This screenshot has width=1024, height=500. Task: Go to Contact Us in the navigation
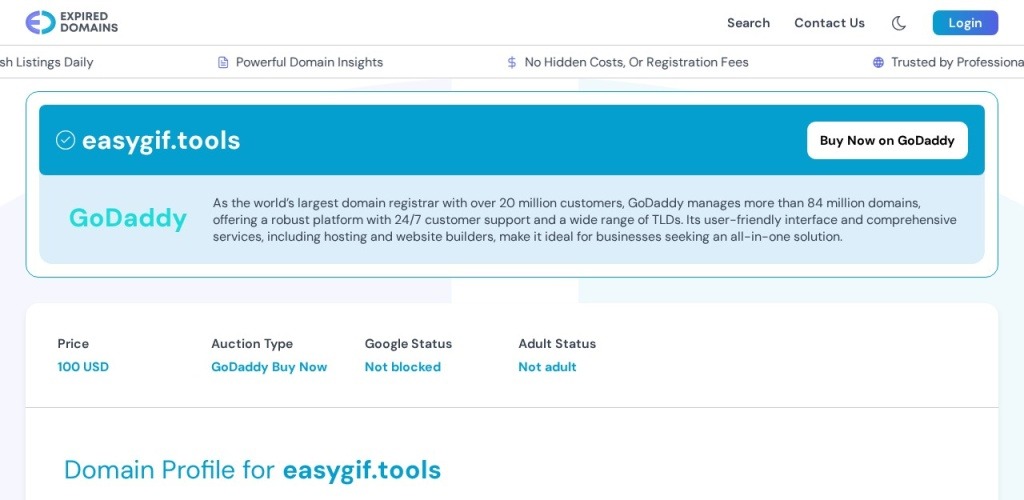pyautogui.click(x=829, y=23)
